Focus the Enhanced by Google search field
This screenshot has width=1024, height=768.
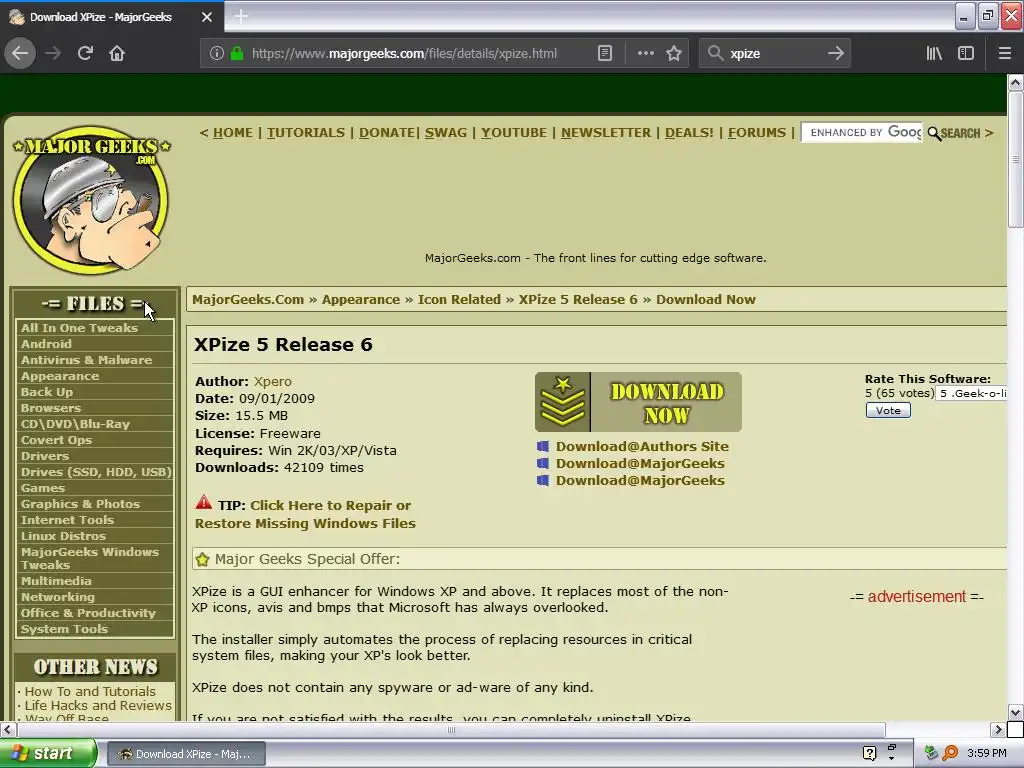862,133
